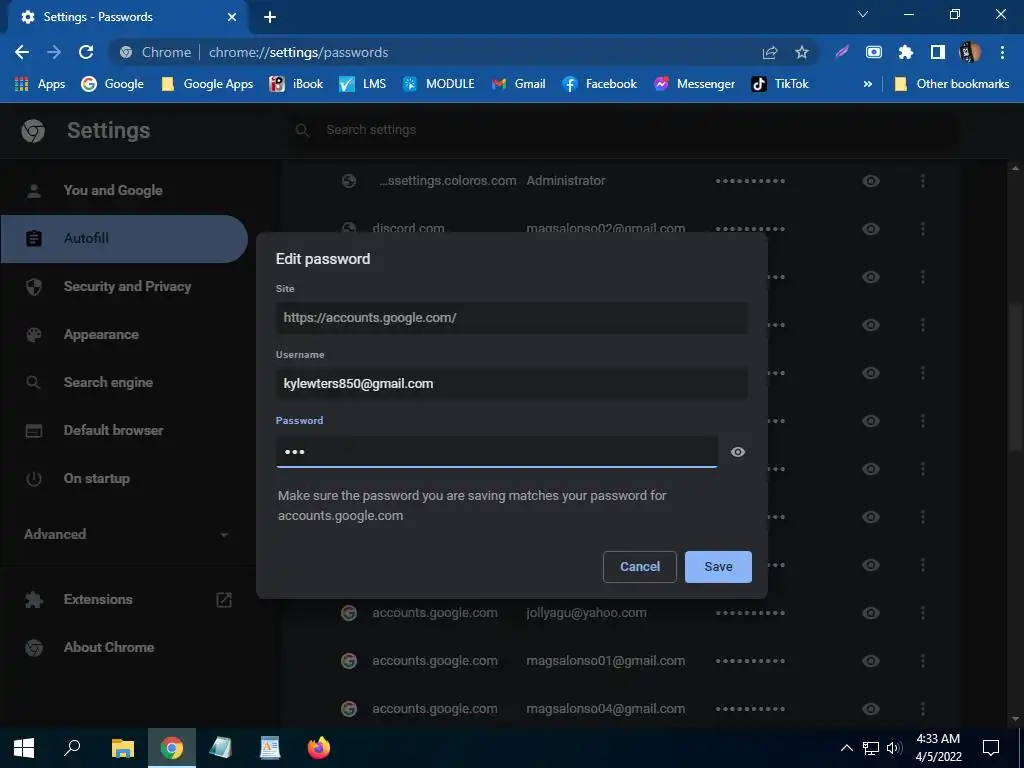Screen dimensions: 1024x768
Task: Open the purple feather extension icon
Action: coord(842,52)
